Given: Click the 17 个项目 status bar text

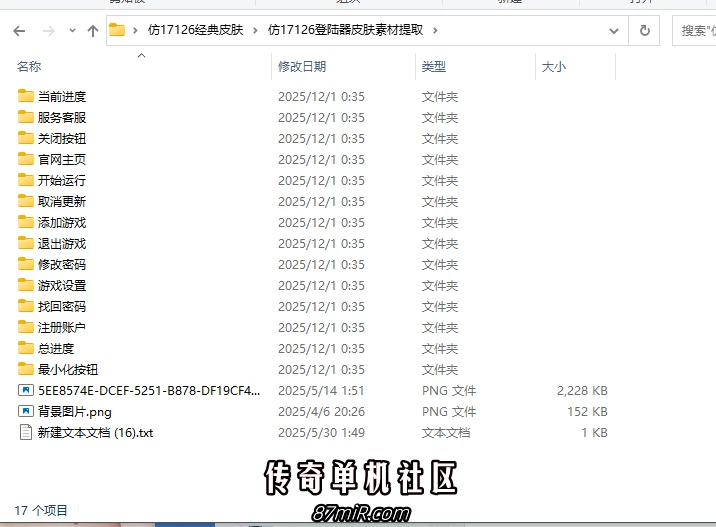Looking at the screenshot, I should pyautogui.click(x=41, y=510).
